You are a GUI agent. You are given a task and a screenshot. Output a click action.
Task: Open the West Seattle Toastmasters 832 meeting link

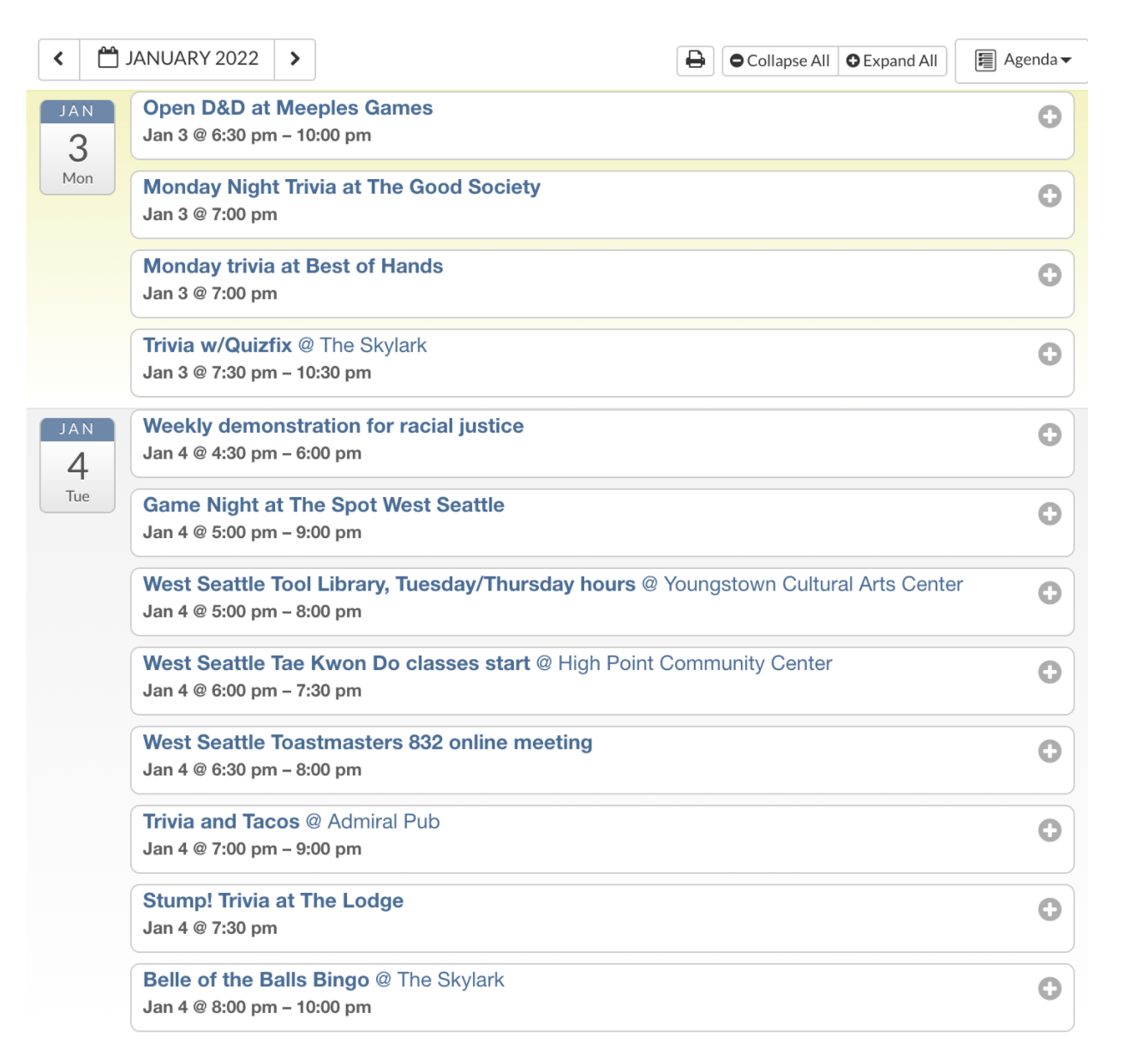368,742
